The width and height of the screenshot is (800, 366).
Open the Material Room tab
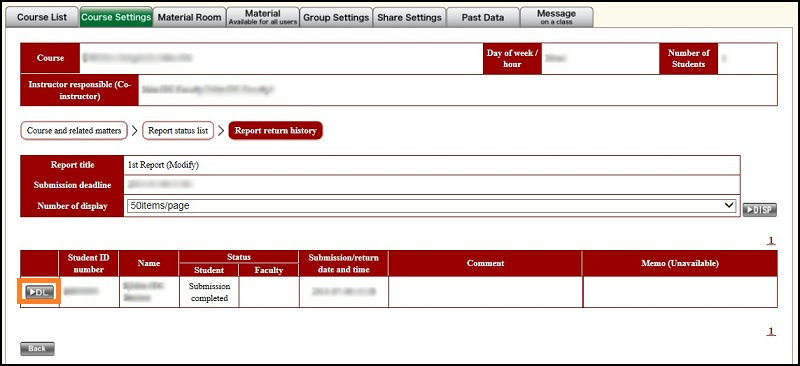tap(189, 17)
